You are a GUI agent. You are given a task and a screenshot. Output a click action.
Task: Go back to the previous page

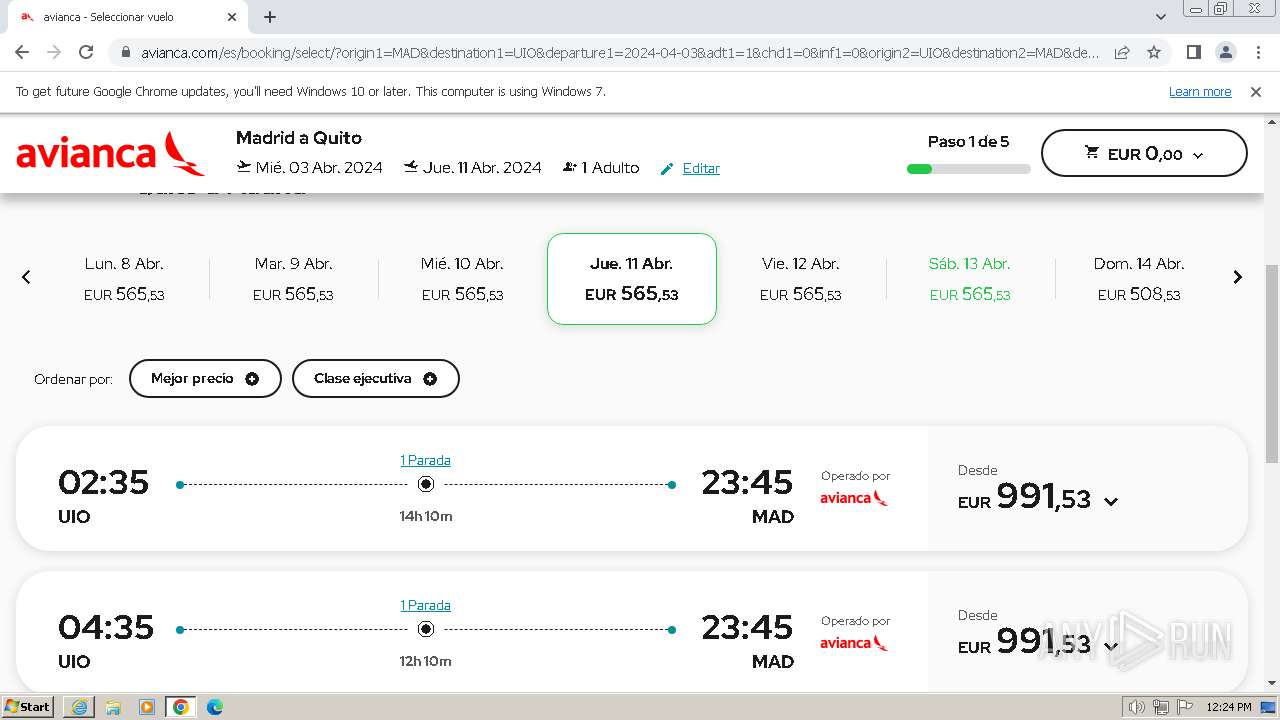(22, 52)
